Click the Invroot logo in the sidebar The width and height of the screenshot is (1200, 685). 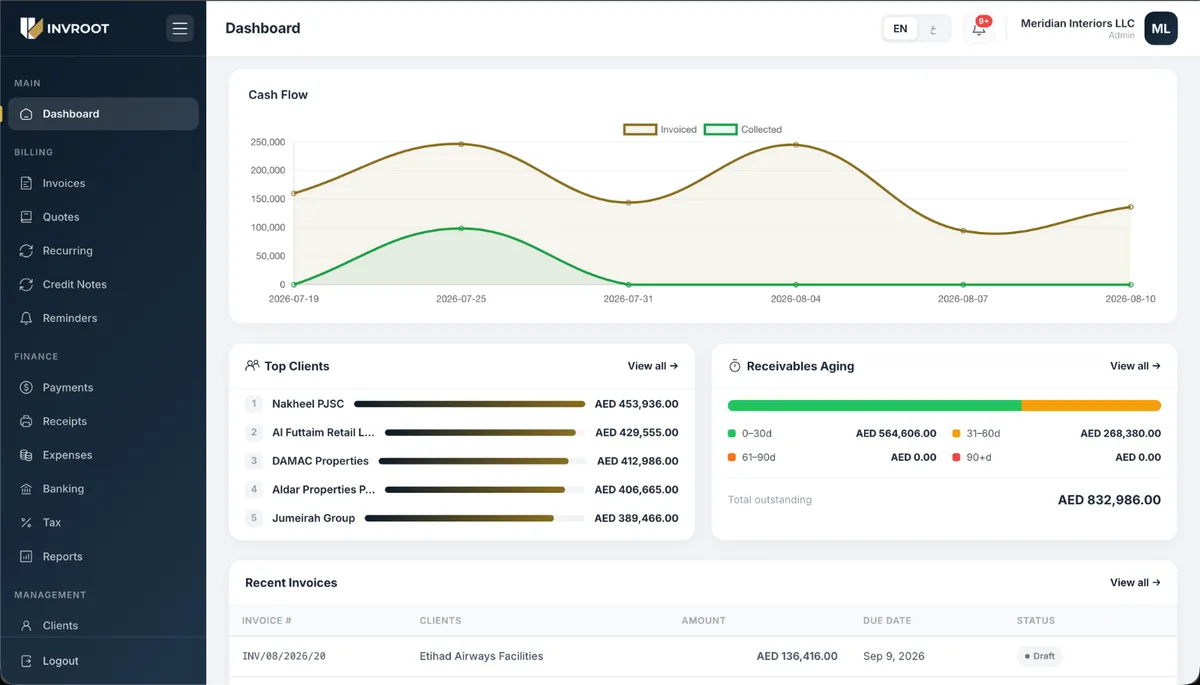64,28
